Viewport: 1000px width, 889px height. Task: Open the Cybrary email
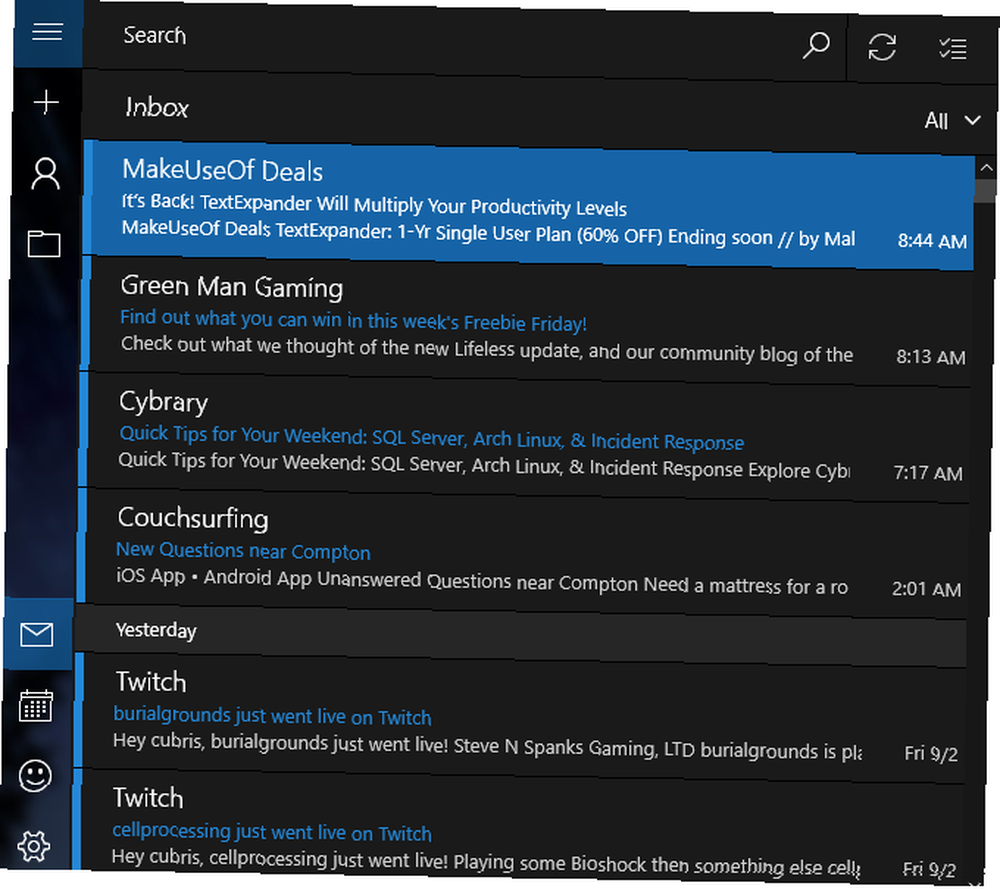526,437
